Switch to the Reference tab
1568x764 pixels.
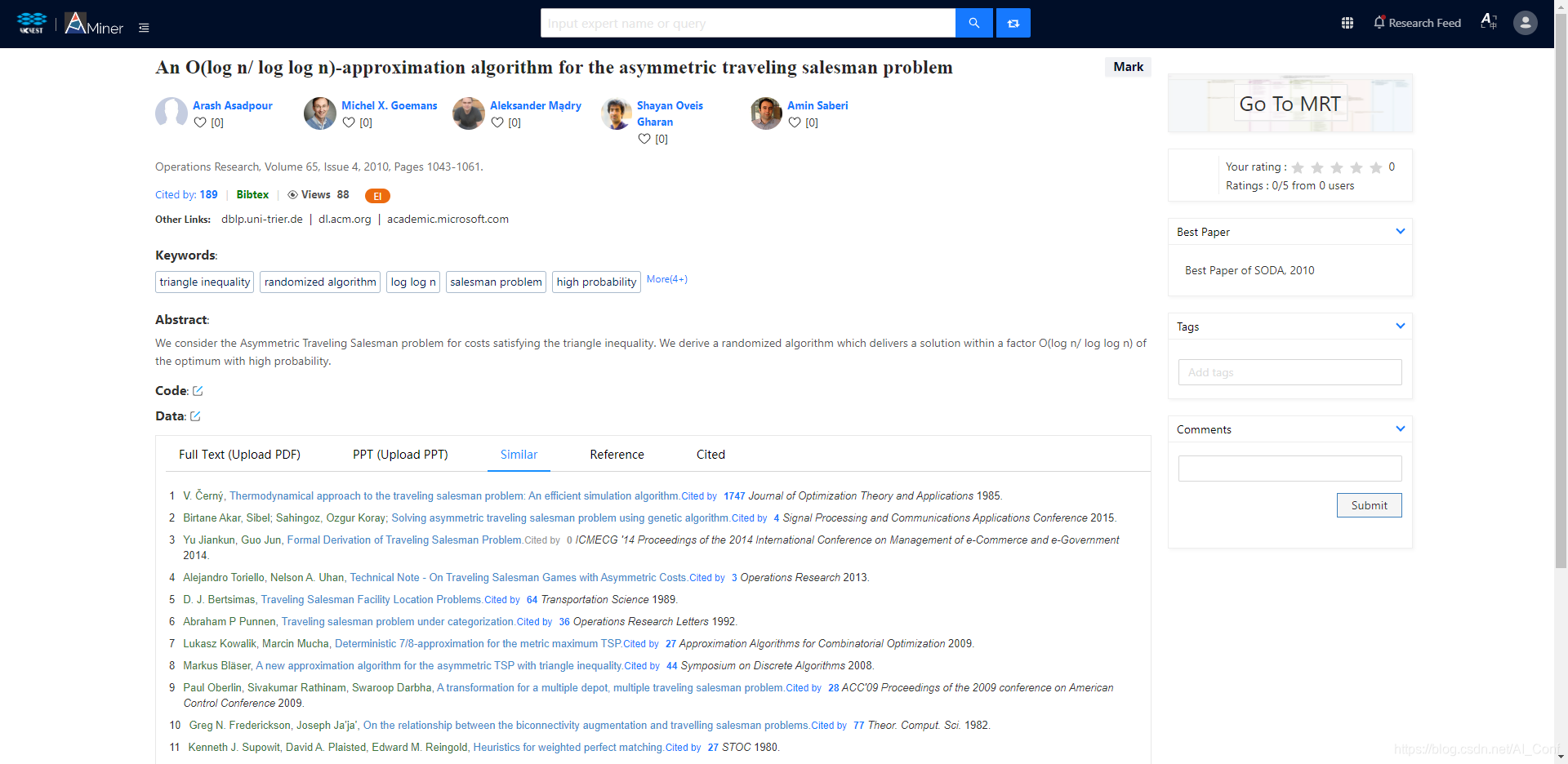(617, 455)
